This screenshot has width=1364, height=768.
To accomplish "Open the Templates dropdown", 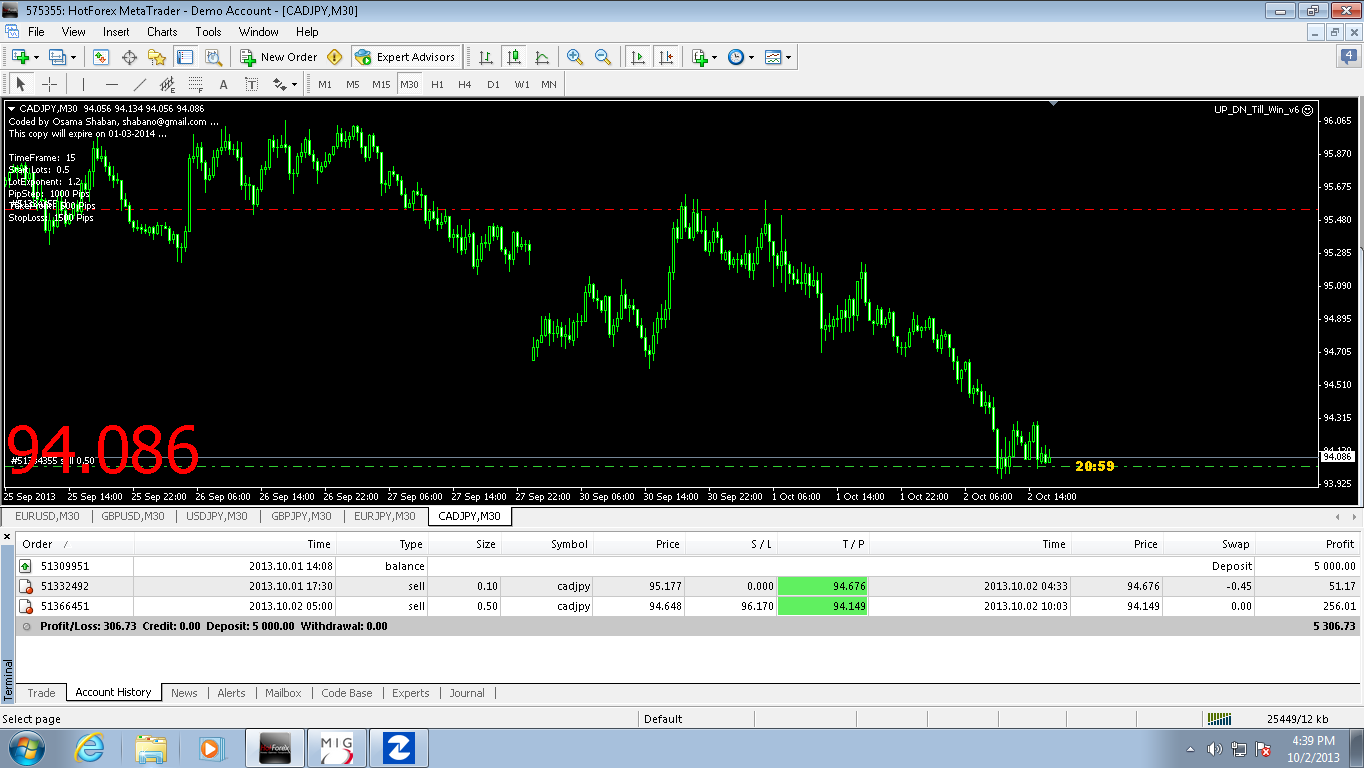I will 777,57.
